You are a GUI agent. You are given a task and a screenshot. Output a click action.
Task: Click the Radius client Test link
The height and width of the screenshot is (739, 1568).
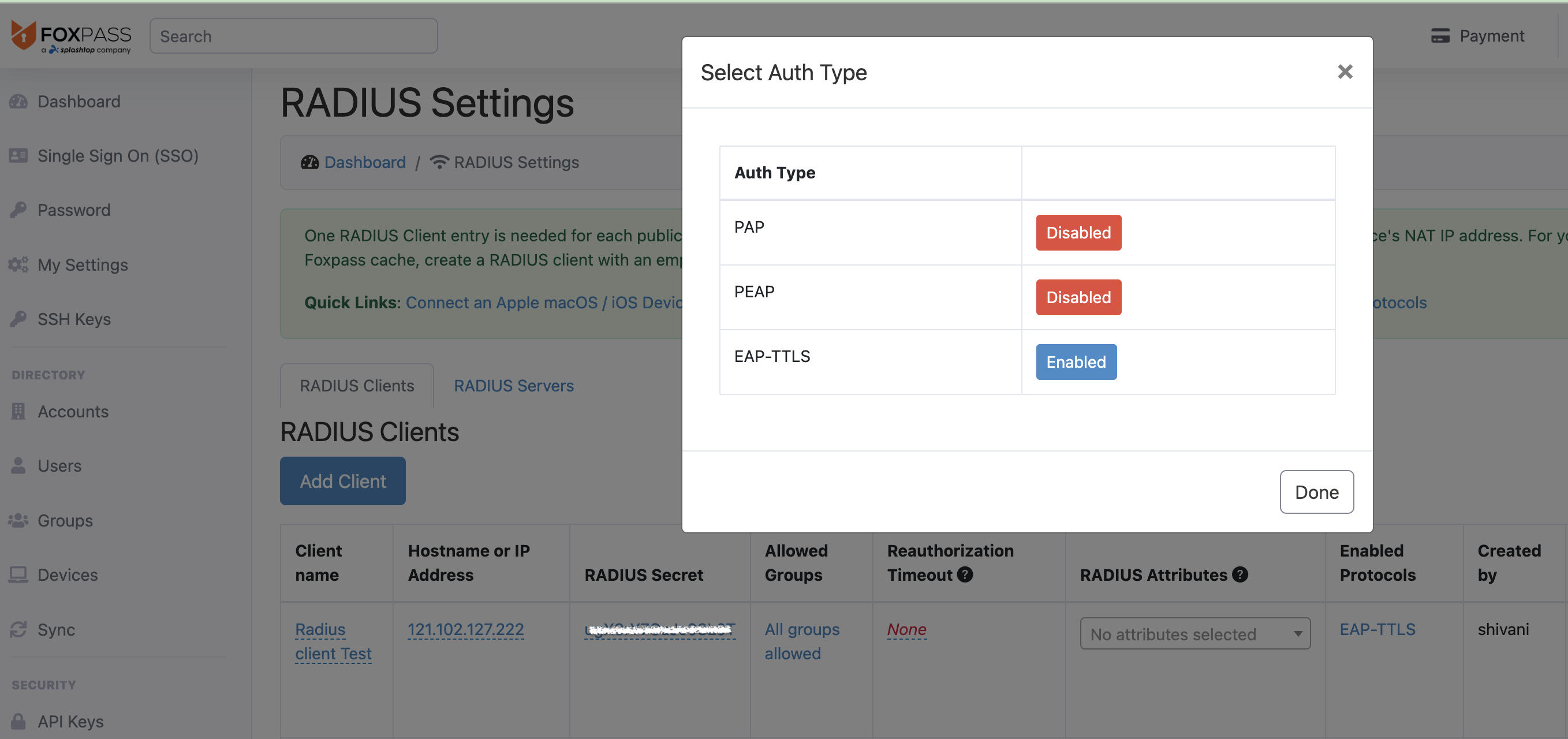[333, 641]
